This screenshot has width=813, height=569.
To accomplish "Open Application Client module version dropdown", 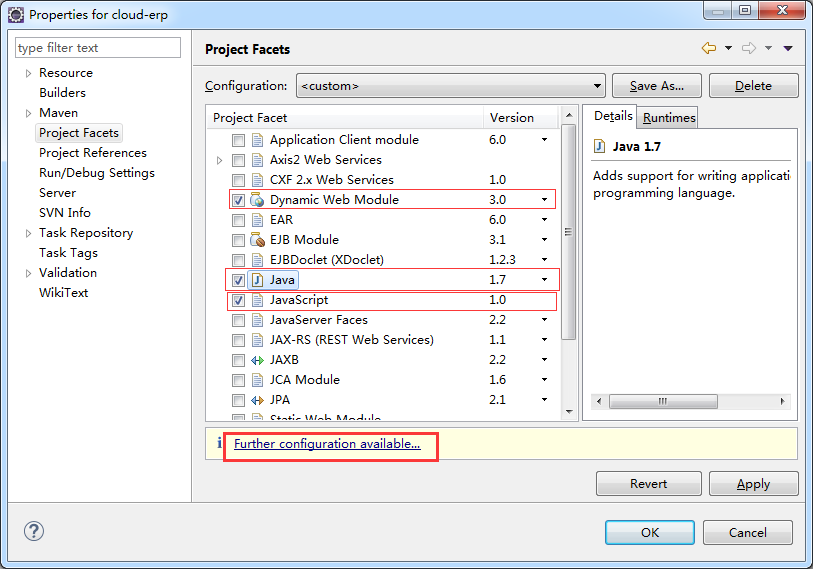I will pyautogui.click(x=544, y=140).
